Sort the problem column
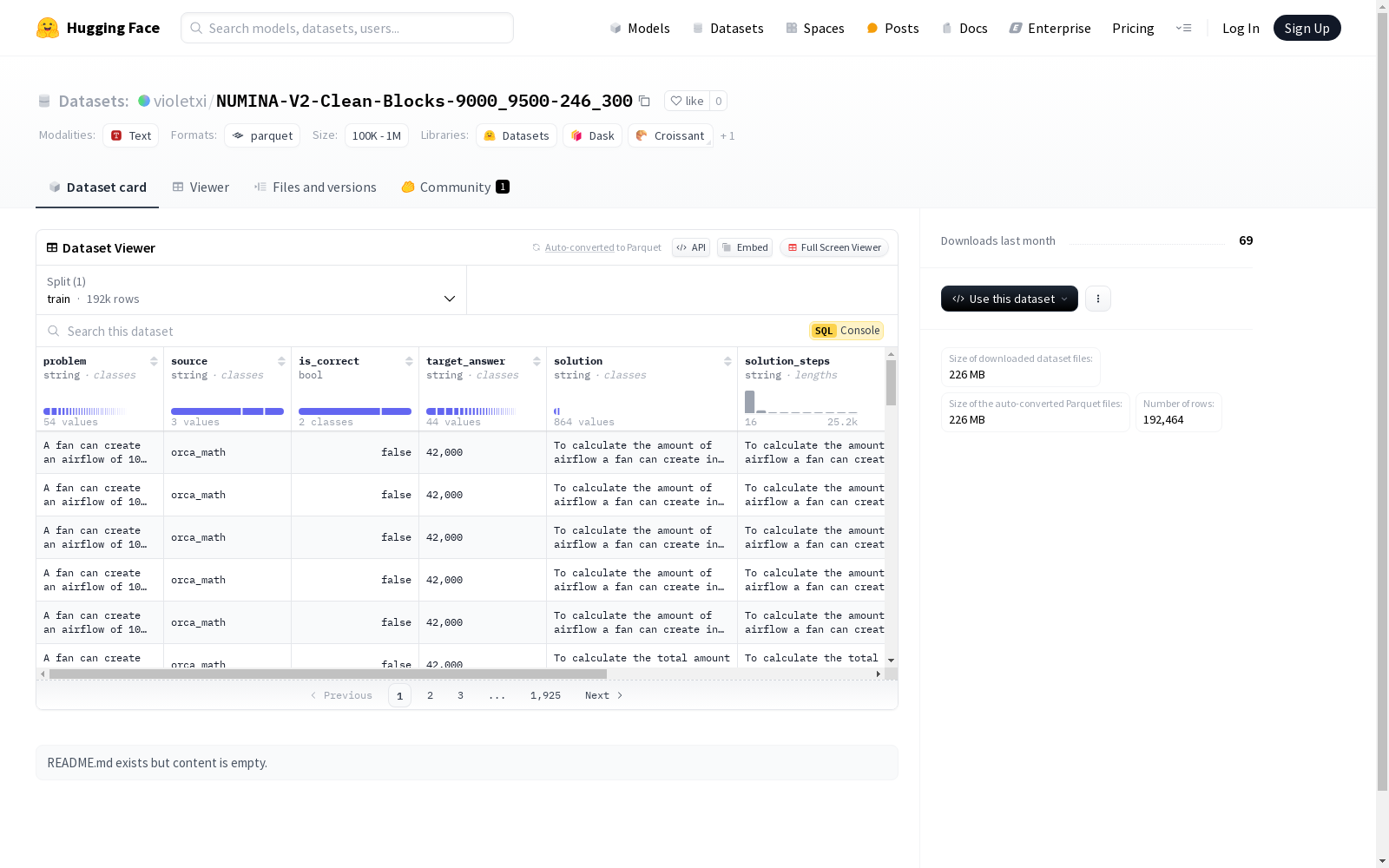Screen dimensions: 1389x868 [x=154, y=361]
